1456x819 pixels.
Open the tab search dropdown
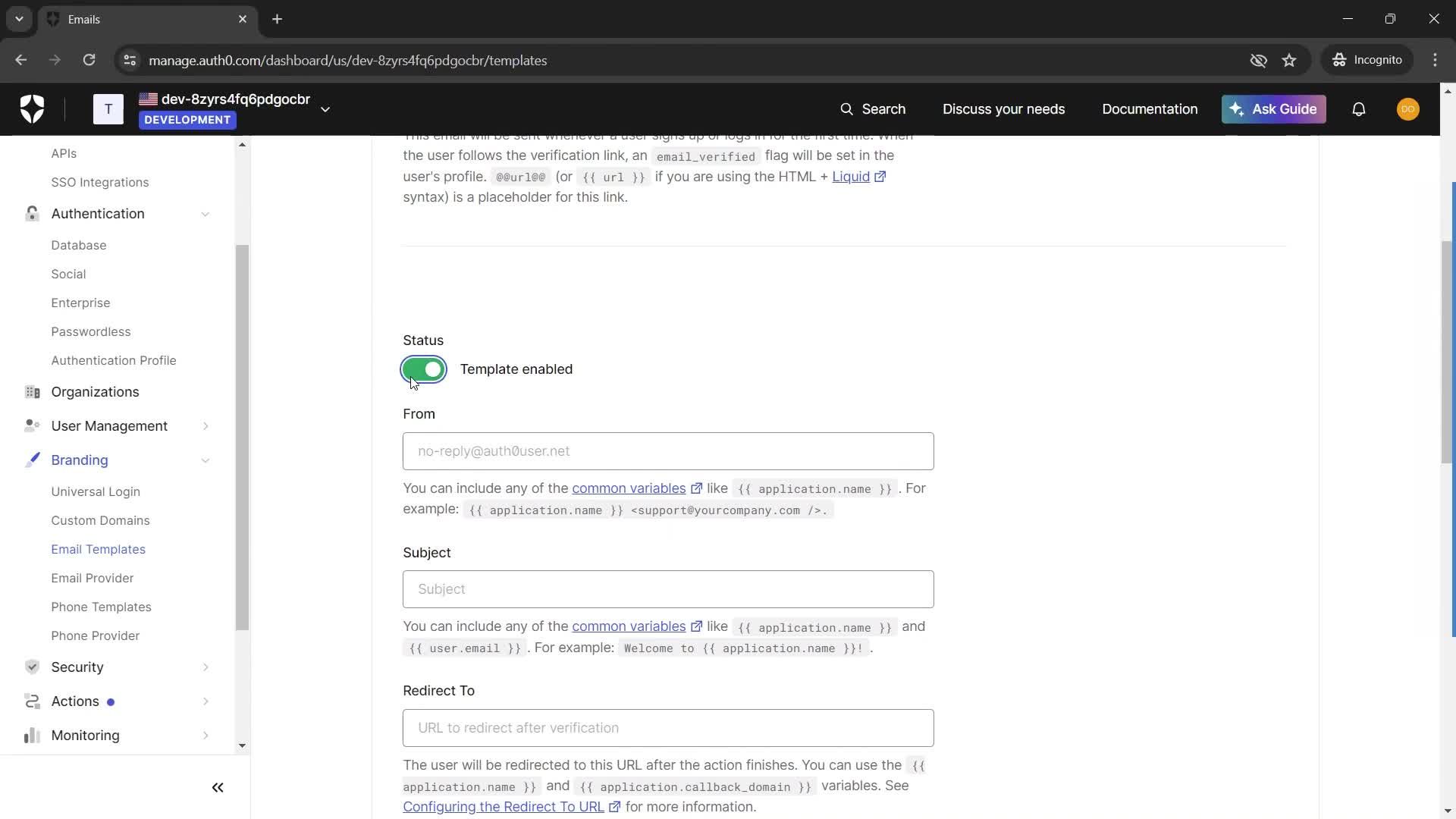[19, 19]
